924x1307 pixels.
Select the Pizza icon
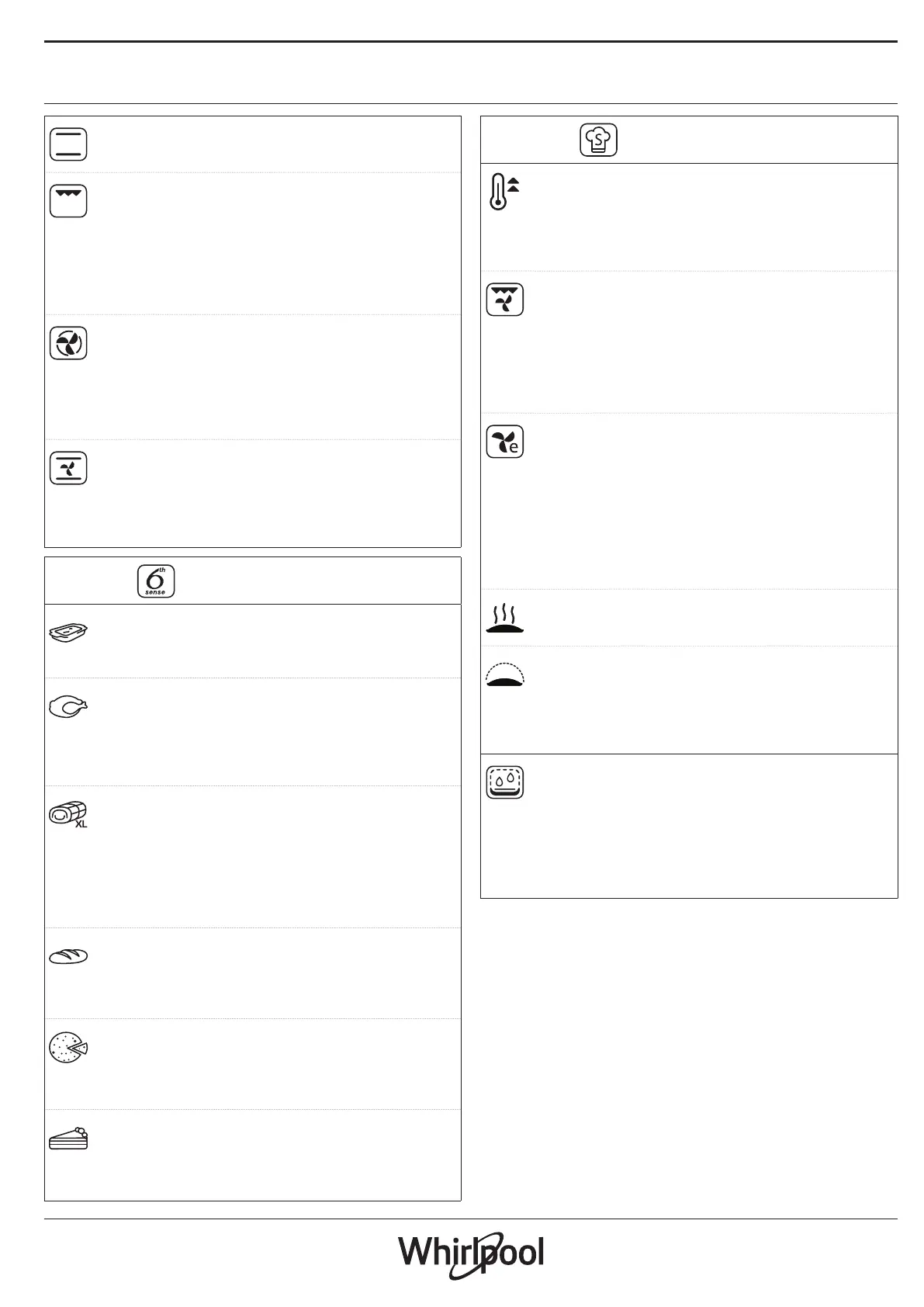[x=68, y=1047]
